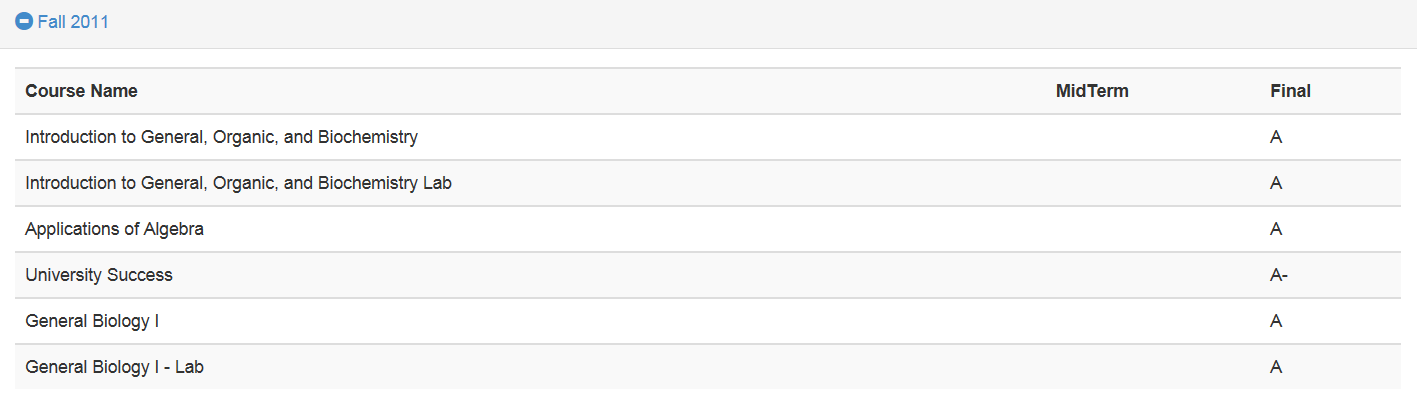Select the Applications of Algebra course
1417x419 pixels.
click(114, 229)
